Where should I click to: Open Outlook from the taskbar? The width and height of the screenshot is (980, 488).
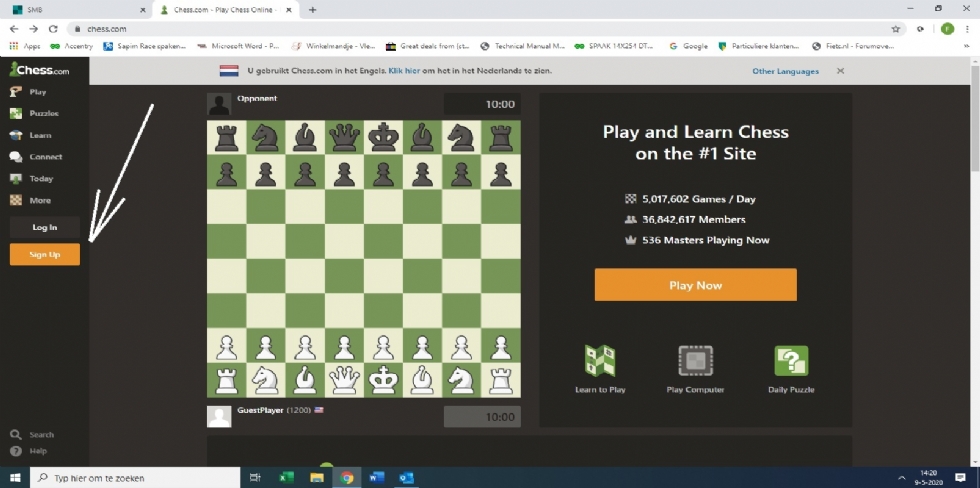(406, 478)
